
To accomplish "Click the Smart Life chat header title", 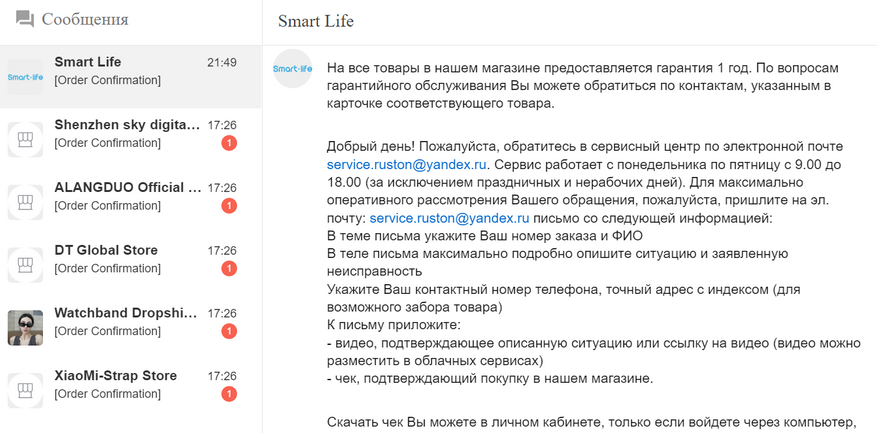I will [315, 21].
